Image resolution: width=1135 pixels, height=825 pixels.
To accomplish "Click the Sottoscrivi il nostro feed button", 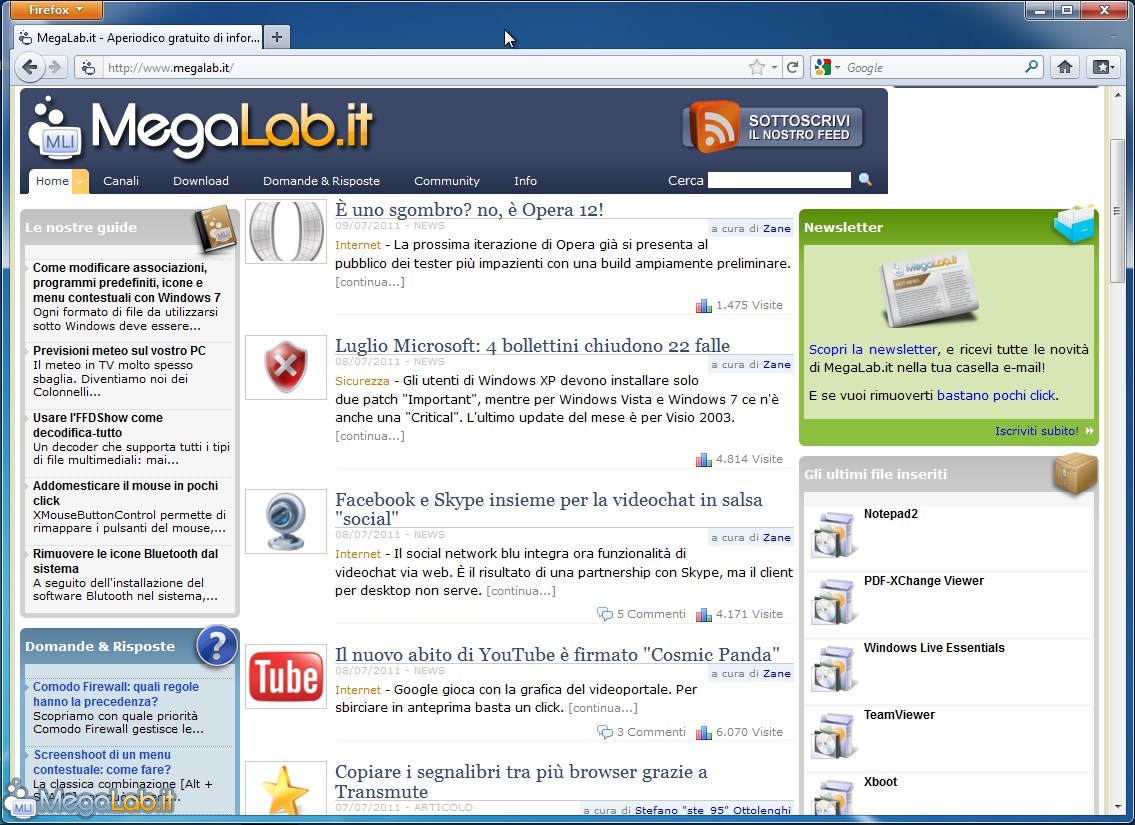I will (x=773, y=127).
